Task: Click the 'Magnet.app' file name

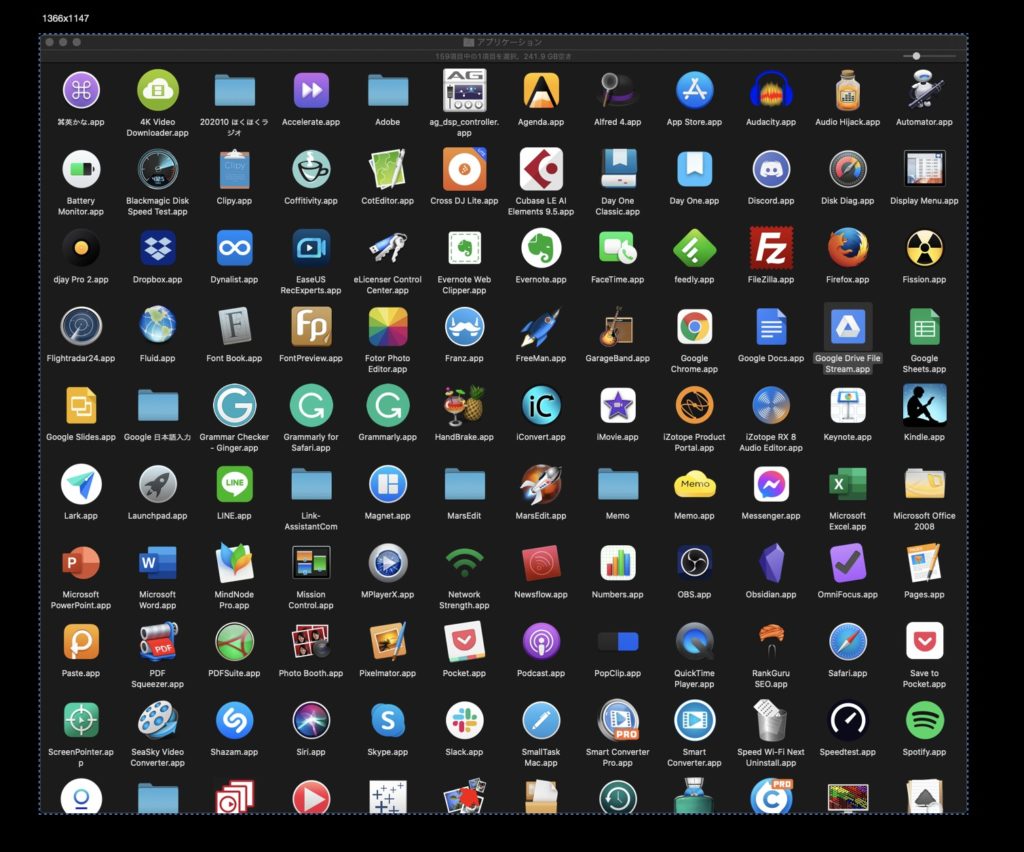Action: [x=387, y=516]
